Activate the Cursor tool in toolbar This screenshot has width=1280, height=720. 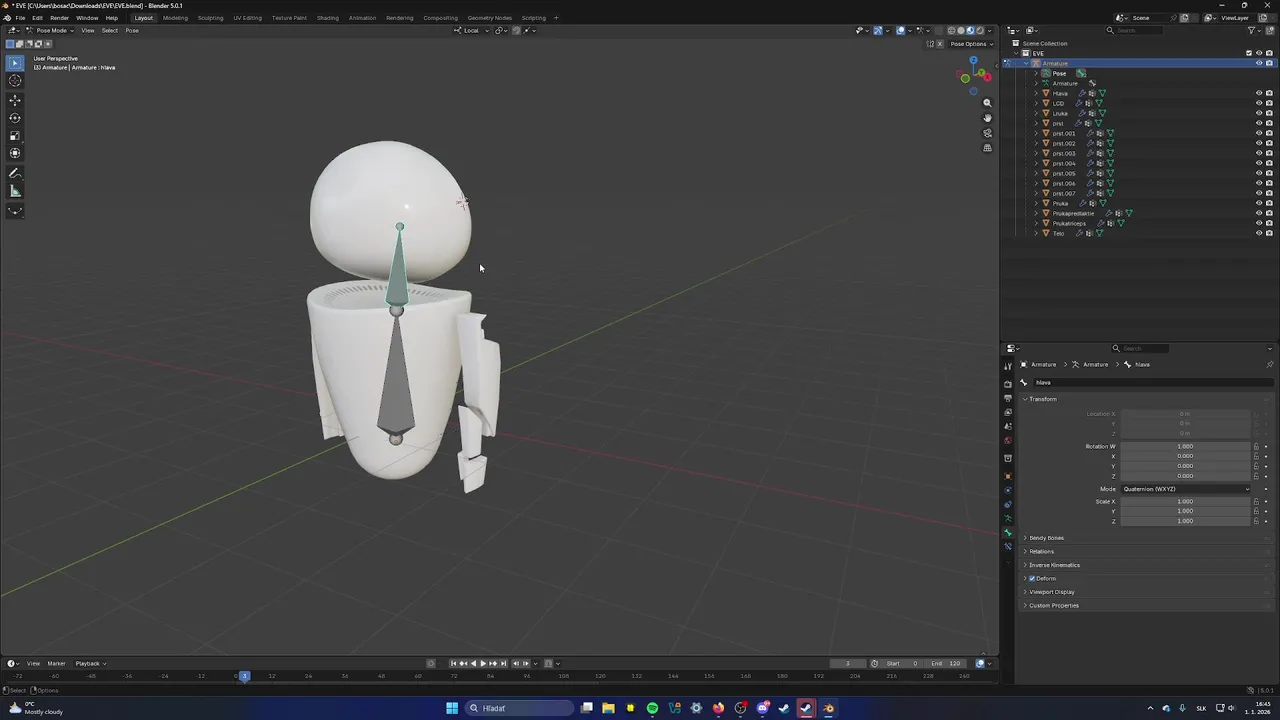(x=15, y=80)
